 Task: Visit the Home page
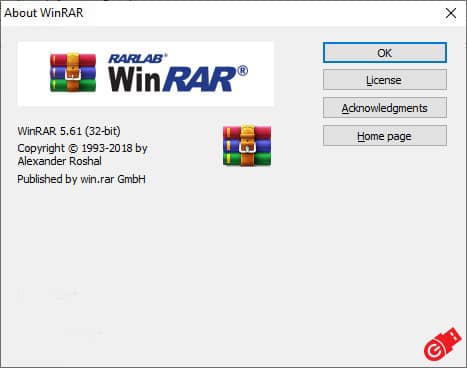tap(385, 136)
